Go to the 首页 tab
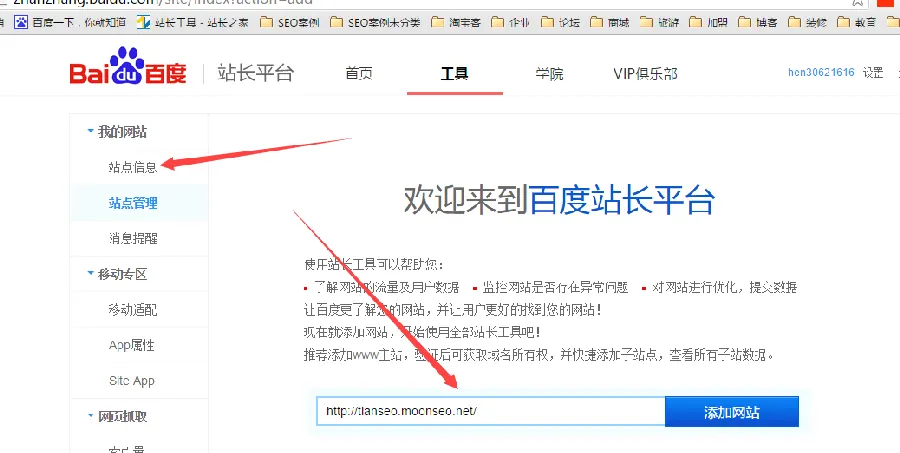Screen dimensions: 900x453 click(x=359, y=73)
